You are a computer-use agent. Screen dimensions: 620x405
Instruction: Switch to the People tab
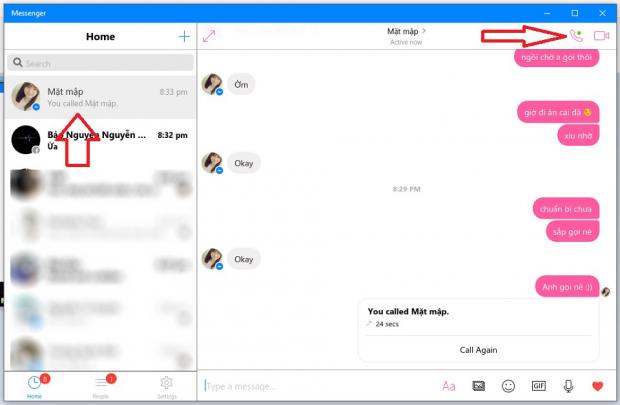(x=101, y=385)
